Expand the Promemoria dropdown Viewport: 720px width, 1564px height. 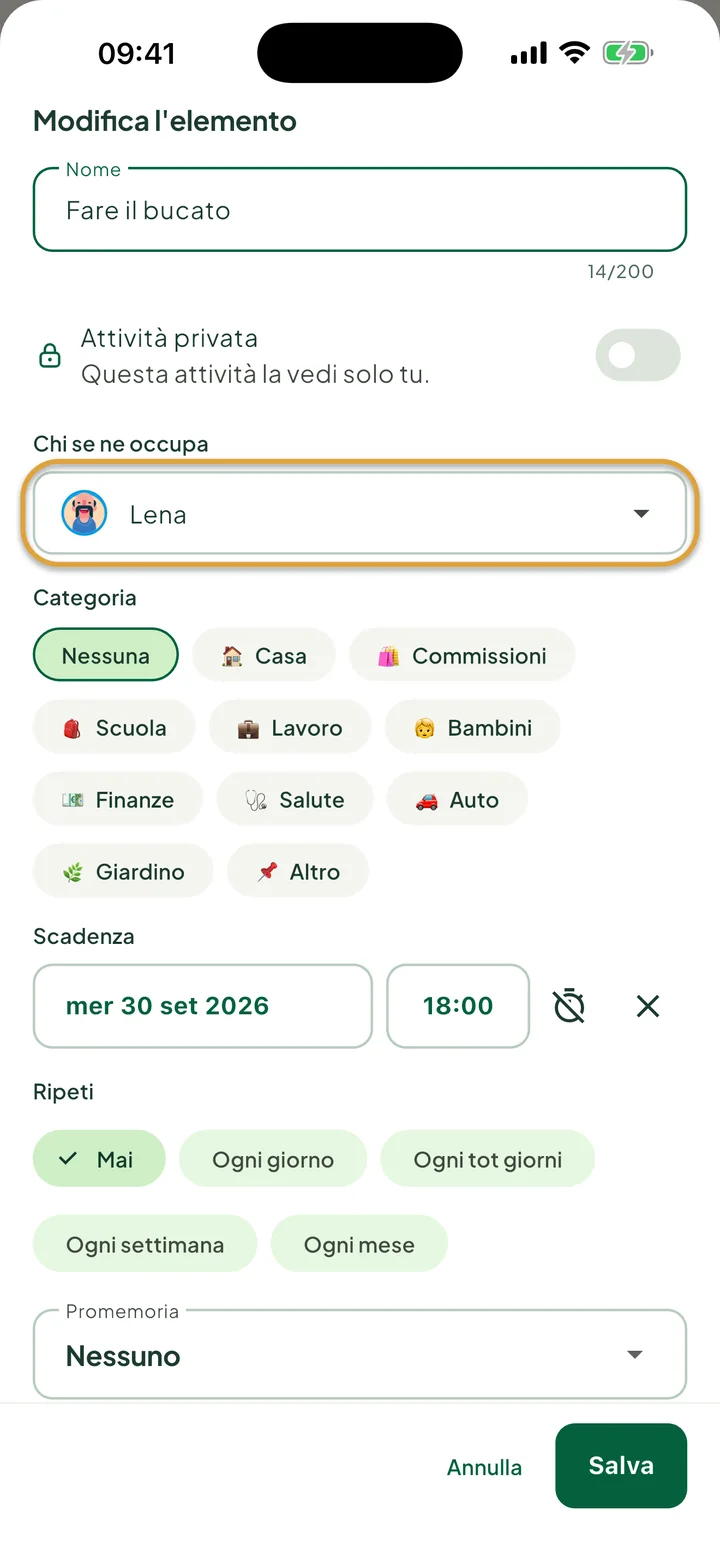click(x=360, y=1355)
